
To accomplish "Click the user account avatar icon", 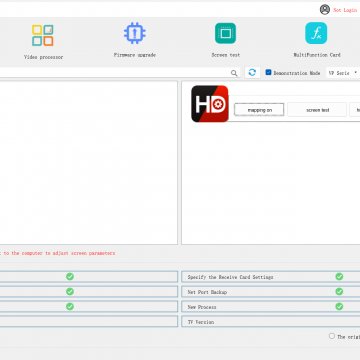I will pyautogui.click(x=325, y=10).
